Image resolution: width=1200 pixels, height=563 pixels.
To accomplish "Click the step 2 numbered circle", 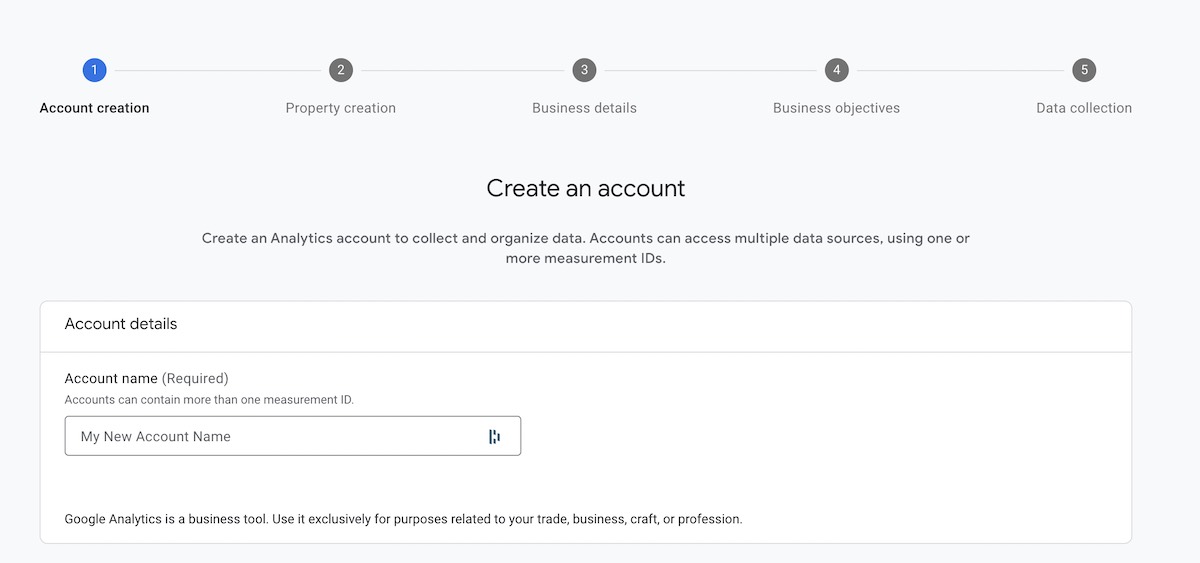I will tap(341, 70).
